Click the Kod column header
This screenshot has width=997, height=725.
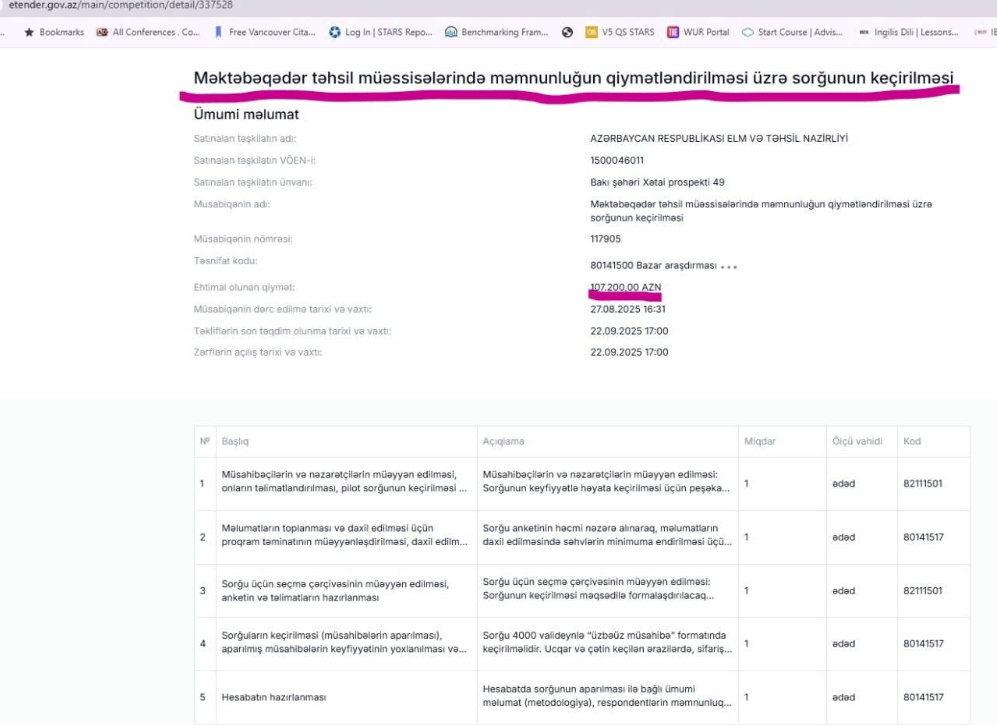coord(911,441)
